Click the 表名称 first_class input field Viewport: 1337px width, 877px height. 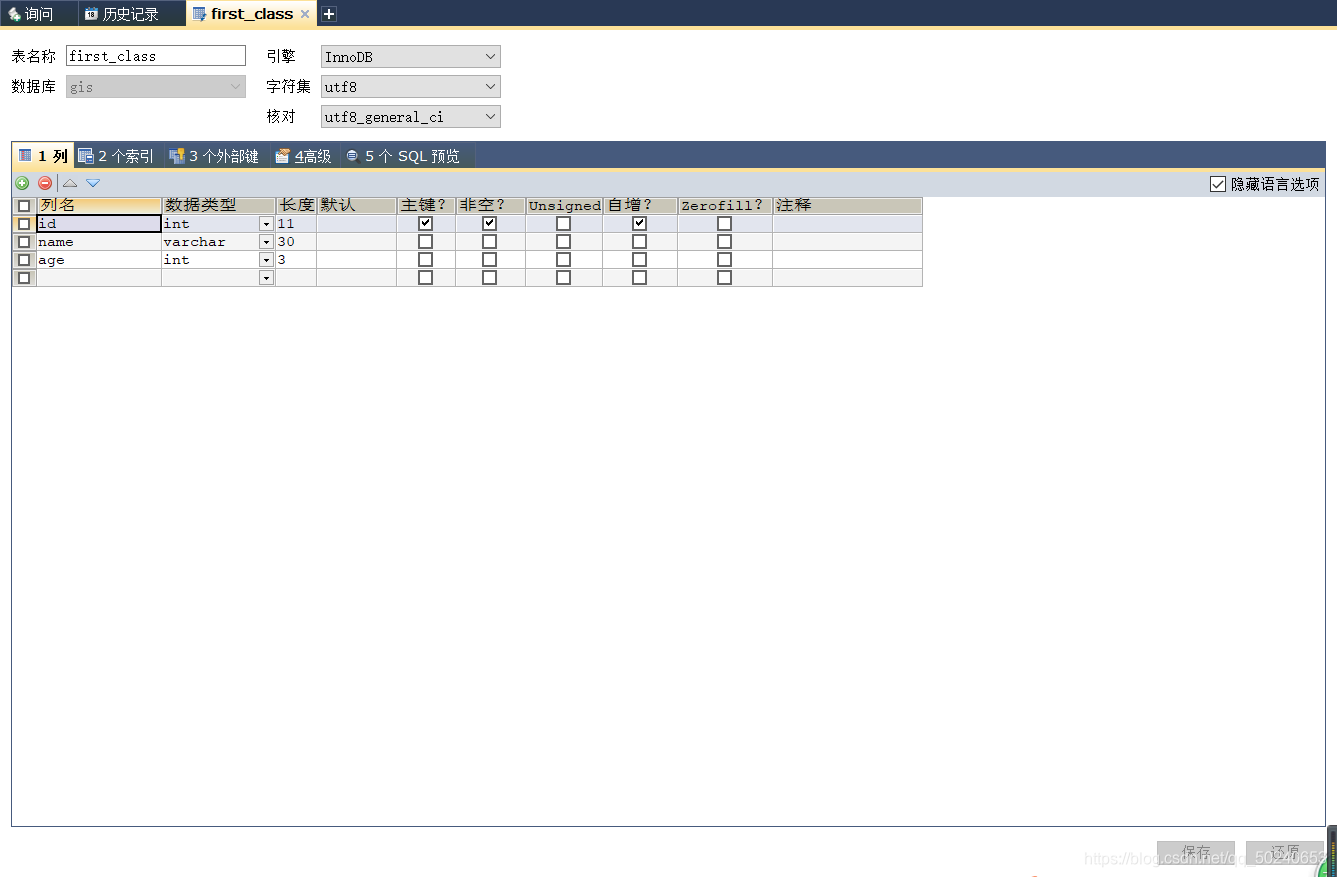tap(156, 56)
